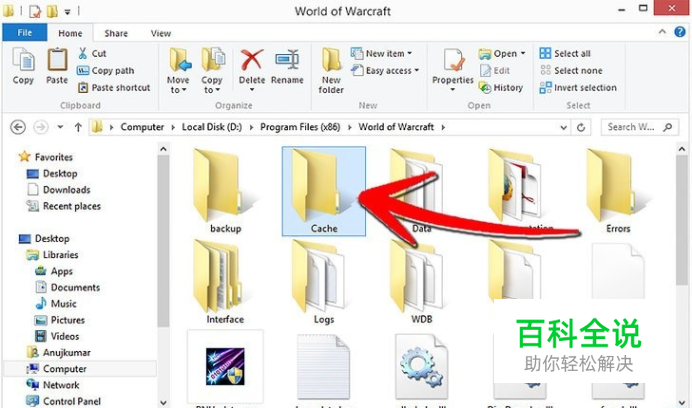
Task: Select the Errors folder
Action: tap(618, 192)
